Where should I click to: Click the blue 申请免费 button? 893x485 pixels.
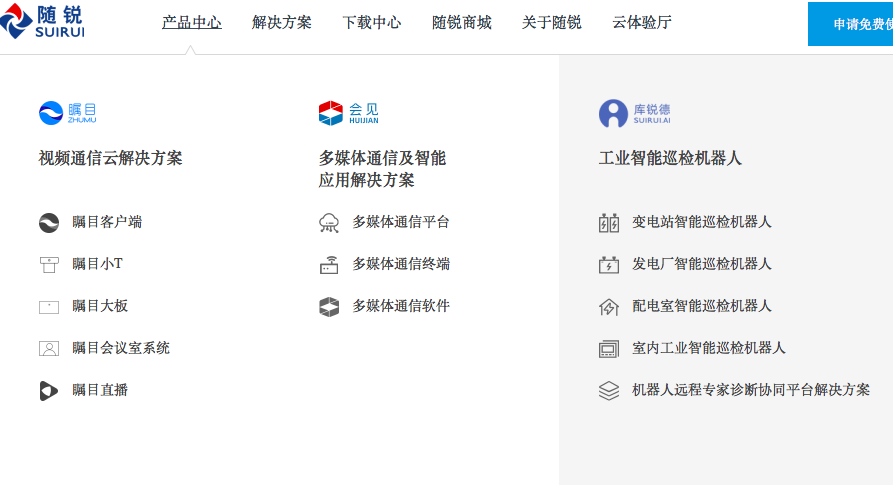tap(850, 24)
